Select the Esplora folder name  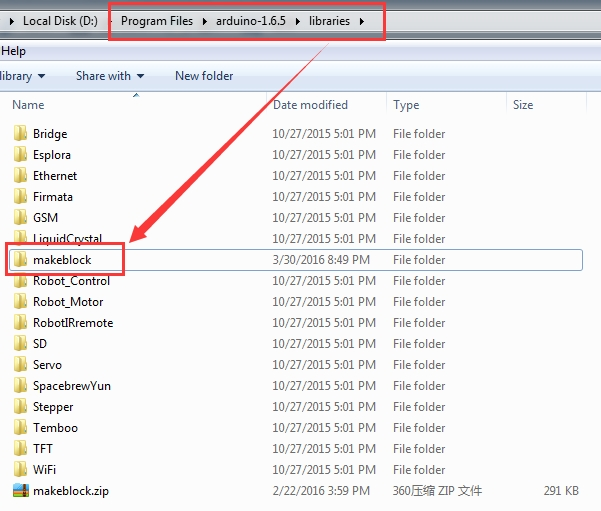pyautogui.click(x=52, y=155)
